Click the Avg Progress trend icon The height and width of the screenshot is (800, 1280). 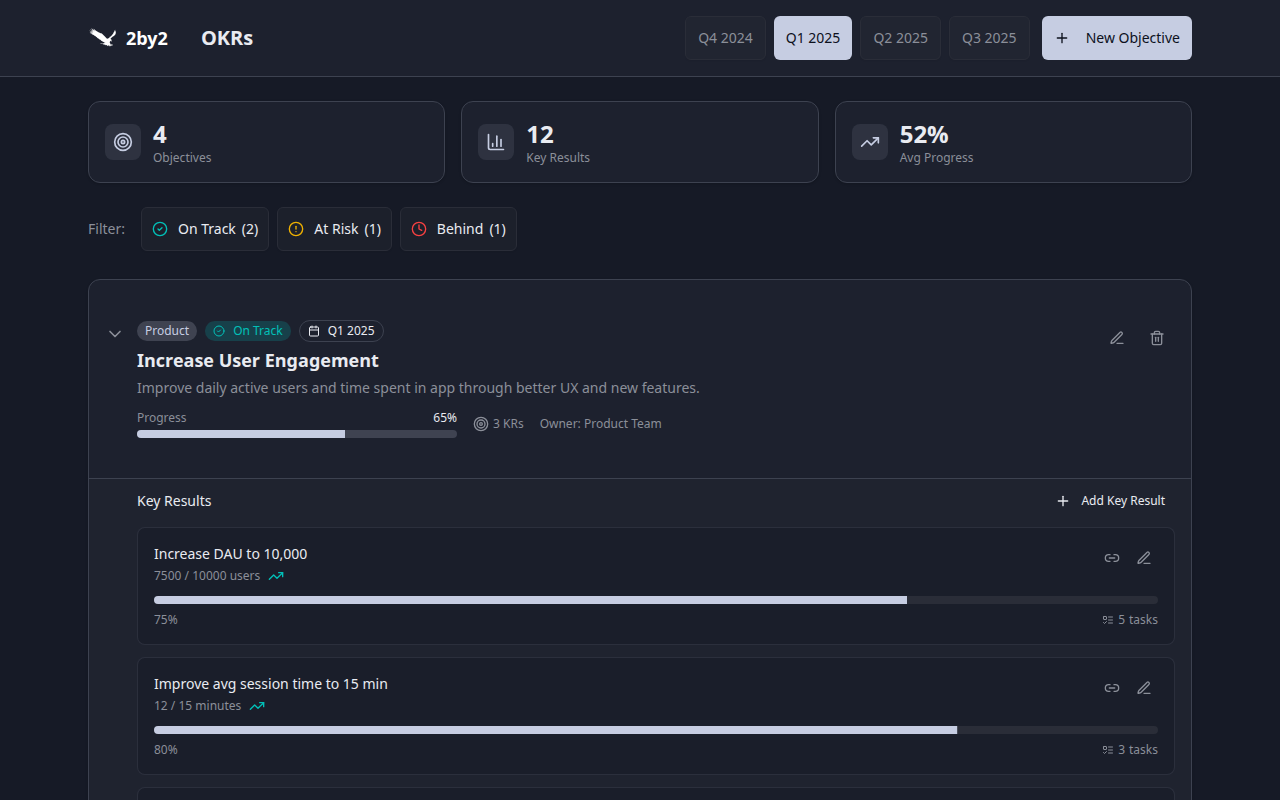(869, 142)
